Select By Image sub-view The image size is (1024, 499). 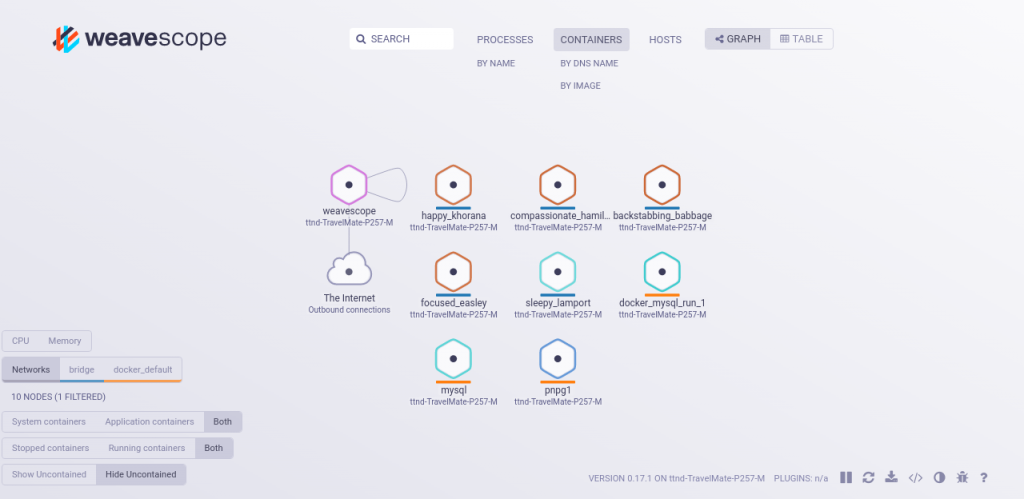(580, 86)
